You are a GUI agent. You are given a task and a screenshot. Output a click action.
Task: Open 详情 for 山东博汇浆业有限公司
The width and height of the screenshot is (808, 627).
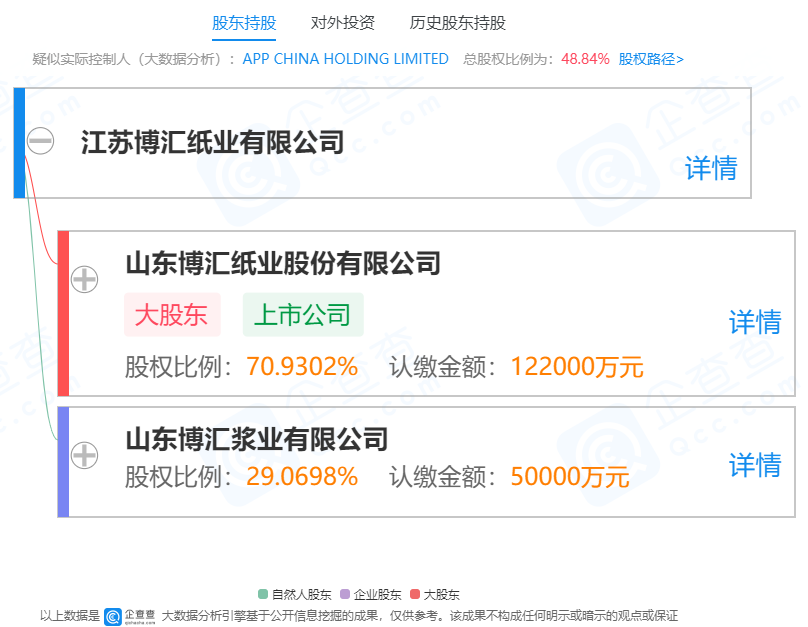tap(755, 465)
